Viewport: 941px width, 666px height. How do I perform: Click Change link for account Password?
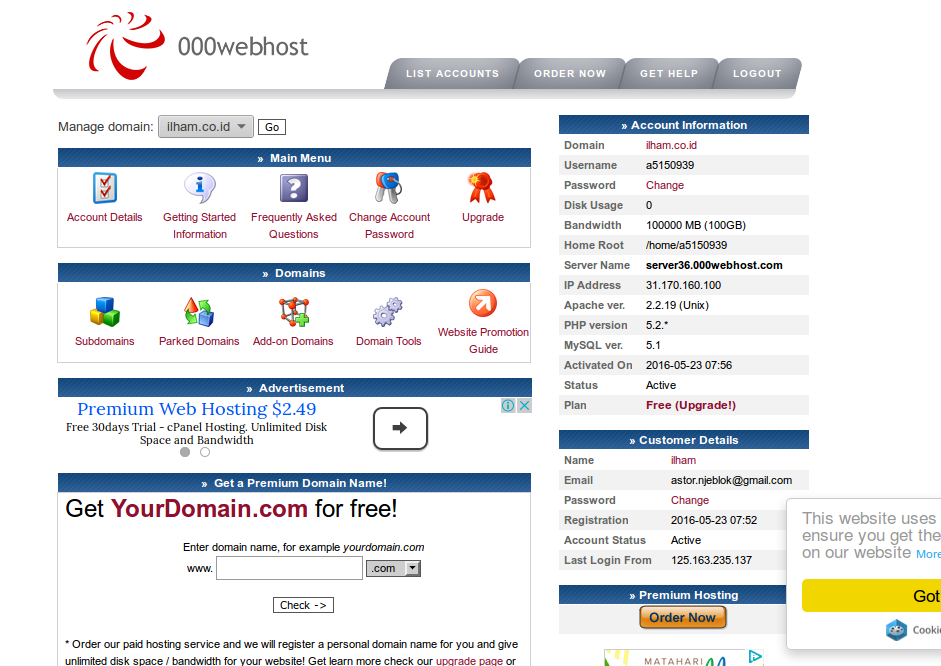tap(665, 185)
